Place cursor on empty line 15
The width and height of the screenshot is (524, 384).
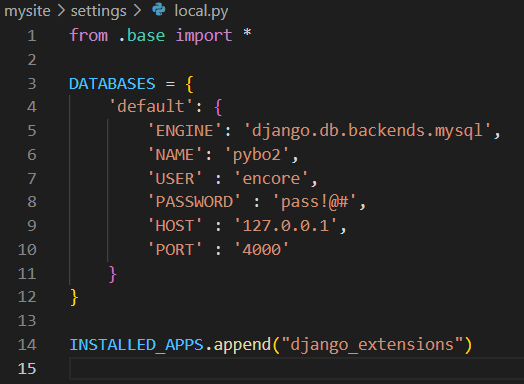(296, 369)
